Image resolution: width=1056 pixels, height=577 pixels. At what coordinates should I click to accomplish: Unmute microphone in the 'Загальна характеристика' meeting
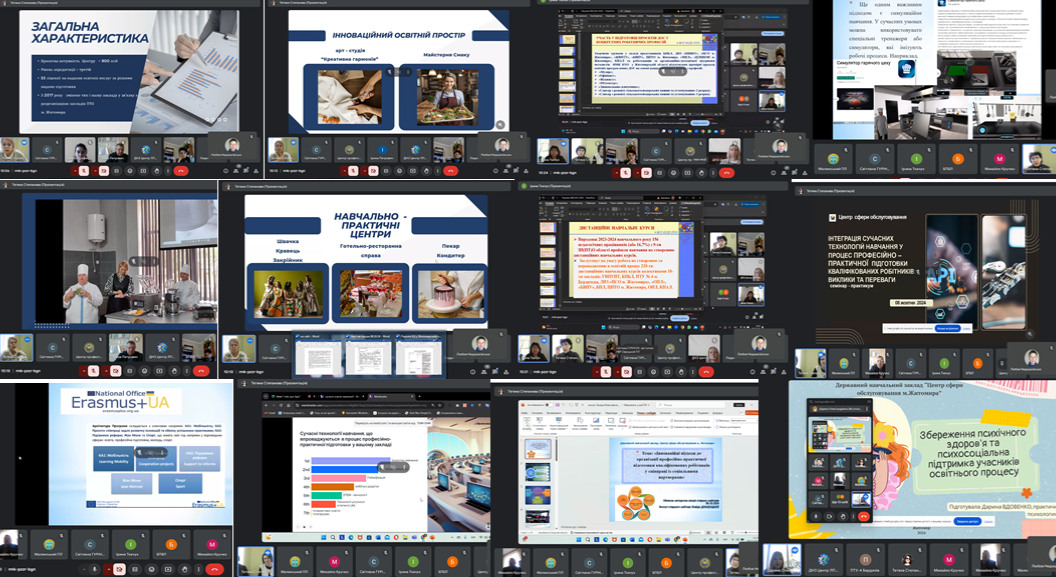click(x=84, y=171)
